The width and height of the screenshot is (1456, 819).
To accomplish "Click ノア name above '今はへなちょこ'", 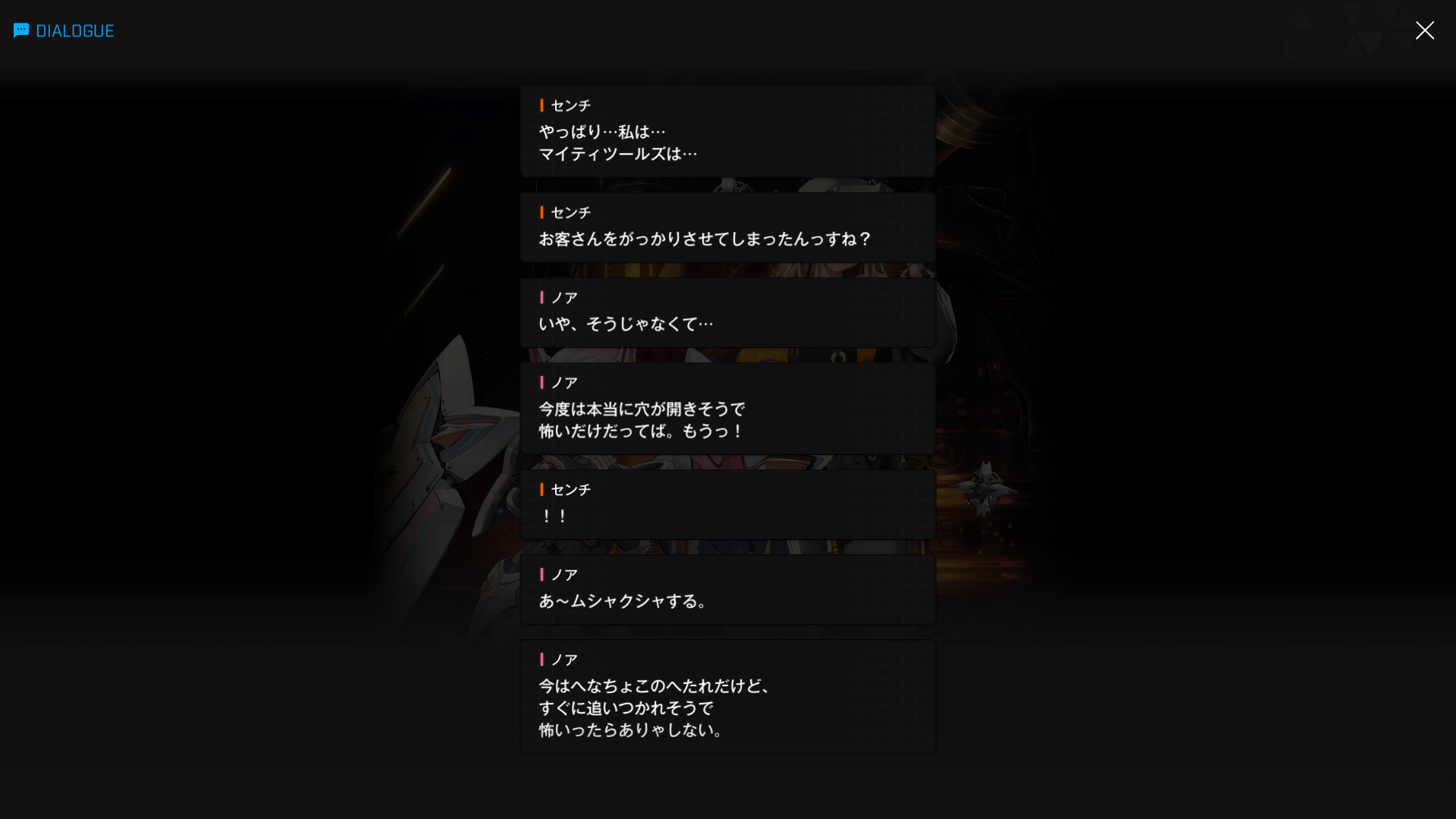I will (x=564, y=659).
